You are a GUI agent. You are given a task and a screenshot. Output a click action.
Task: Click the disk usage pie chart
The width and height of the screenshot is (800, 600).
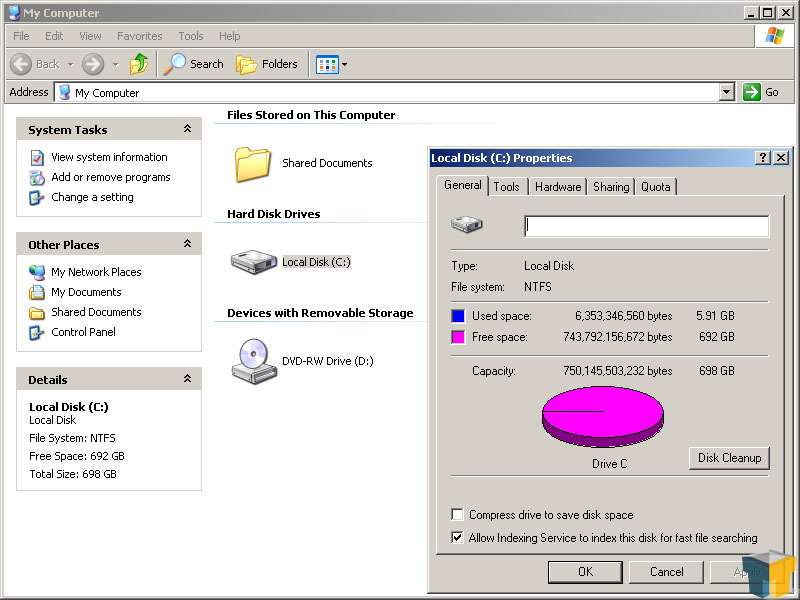(603, 416)
